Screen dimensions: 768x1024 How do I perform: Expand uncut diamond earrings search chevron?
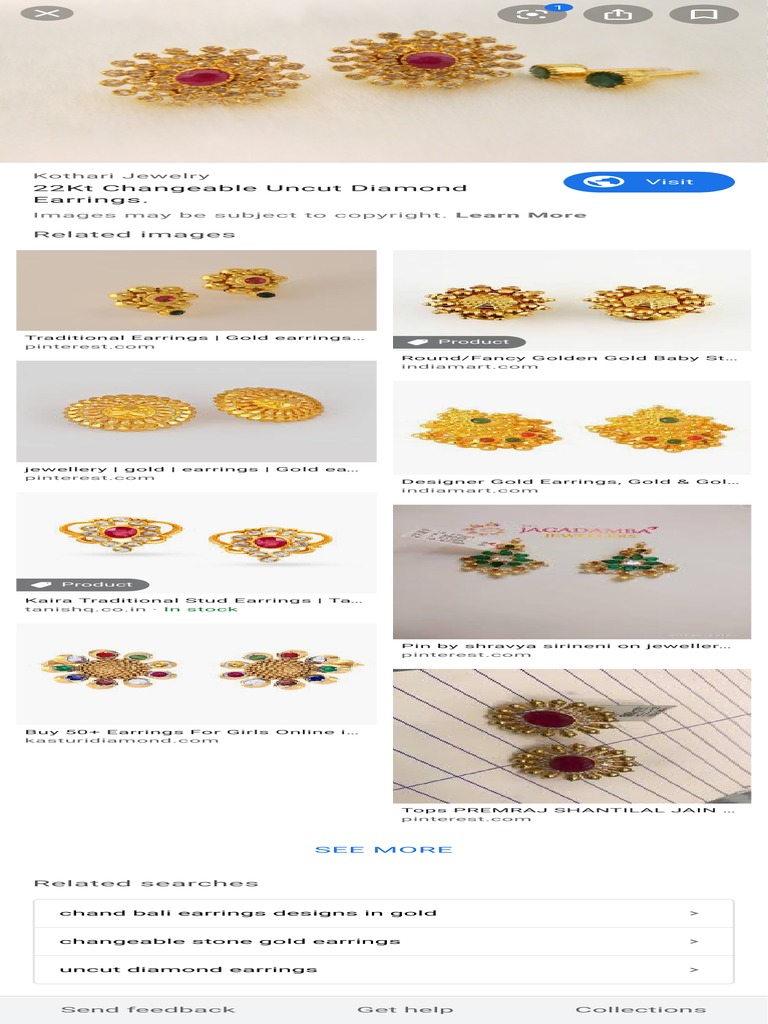click(694, 969)
